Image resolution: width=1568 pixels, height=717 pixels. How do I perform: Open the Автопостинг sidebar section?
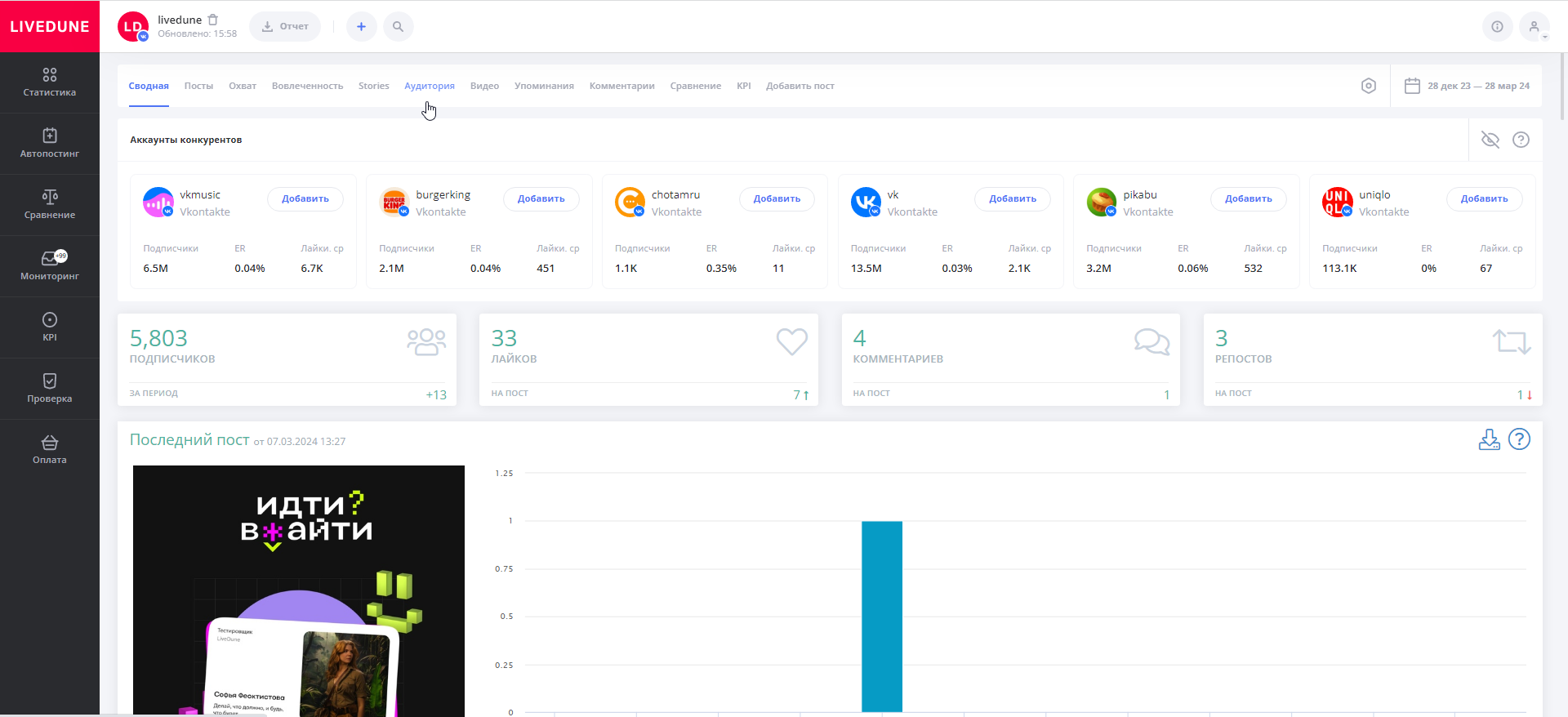pyautogui.click(x=50, y=144)
